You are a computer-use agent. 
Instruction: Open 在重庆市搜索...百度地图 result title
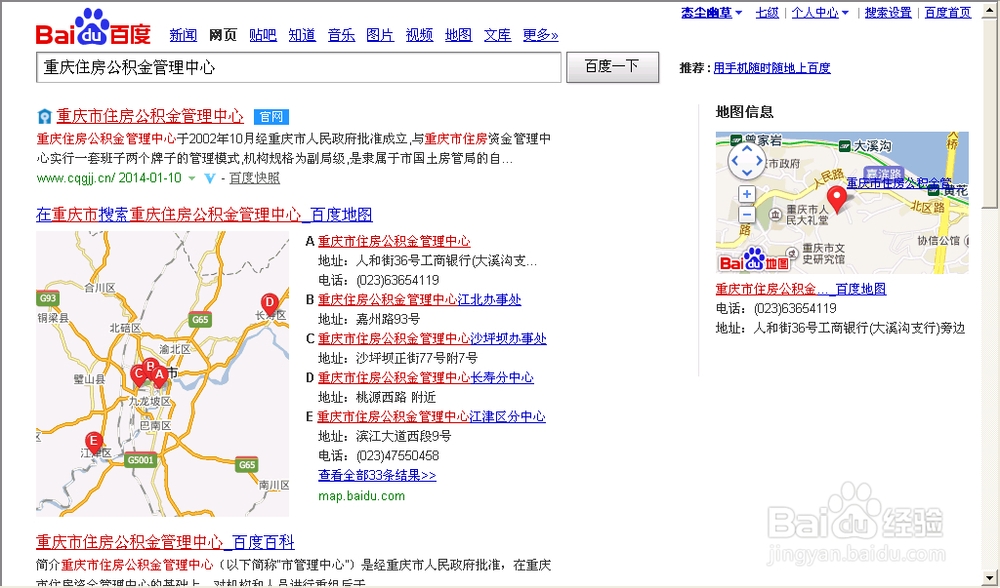pos(204,214)
